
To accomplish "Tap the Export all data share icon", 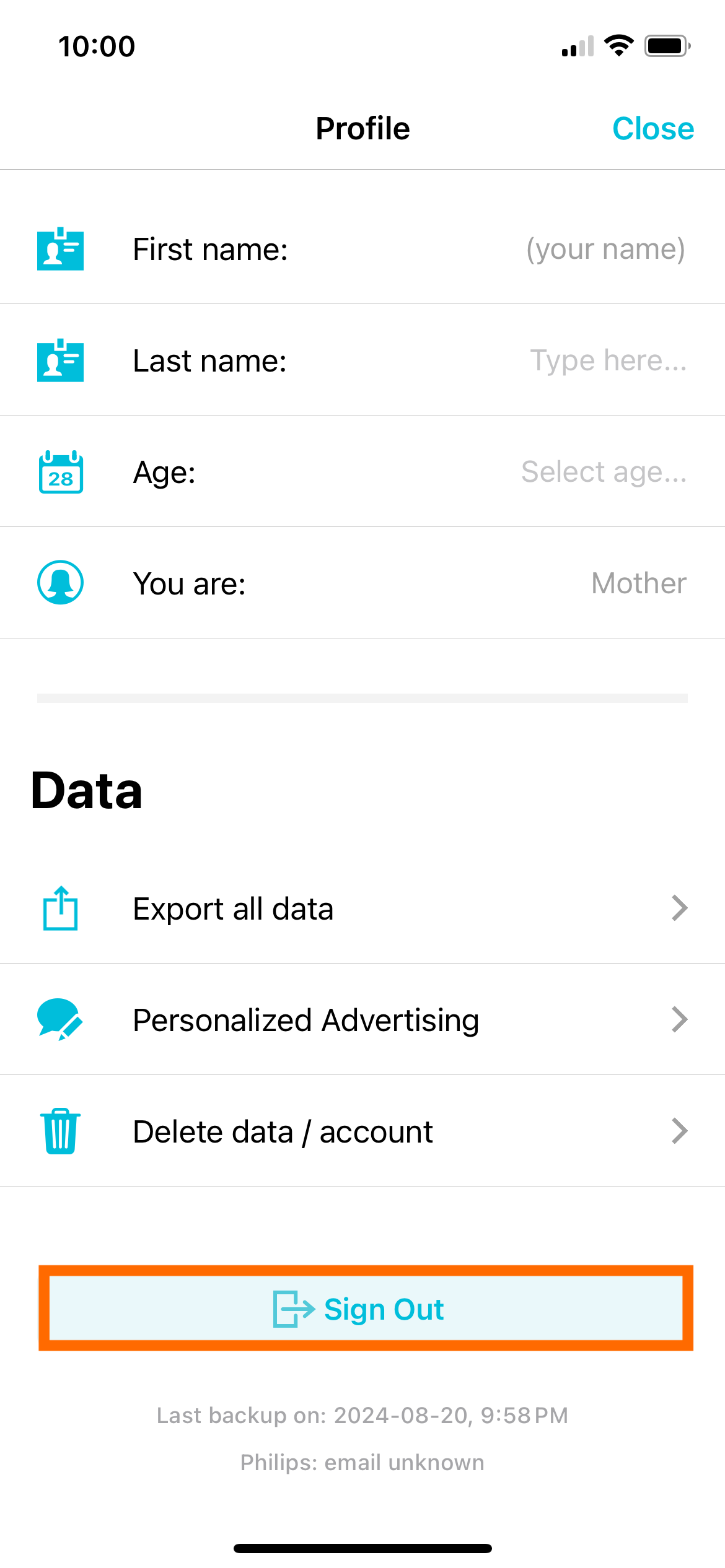I will [x=60, y=908].
